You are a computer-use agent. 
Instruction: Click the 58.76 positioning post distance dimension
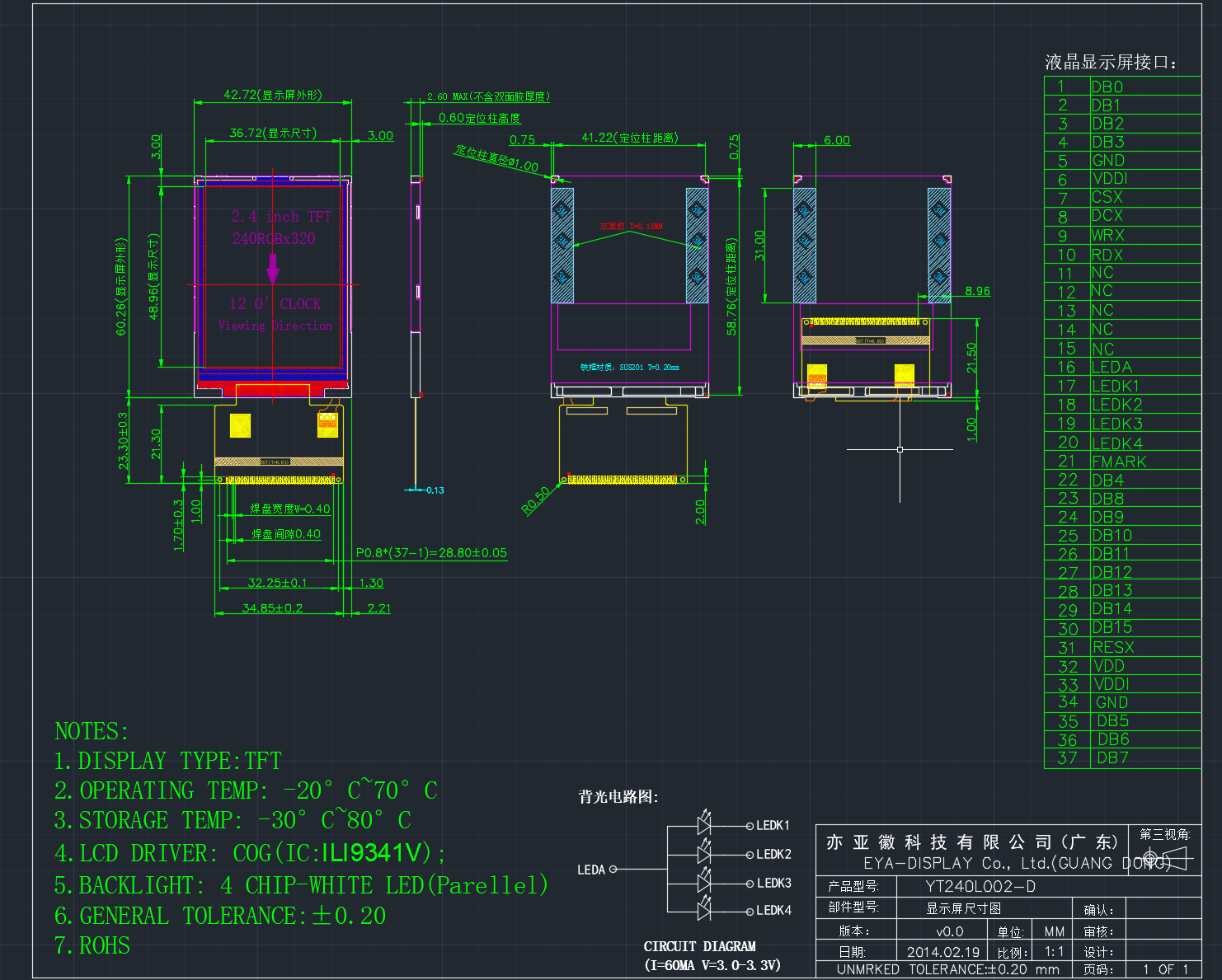(x=731, y=287)
